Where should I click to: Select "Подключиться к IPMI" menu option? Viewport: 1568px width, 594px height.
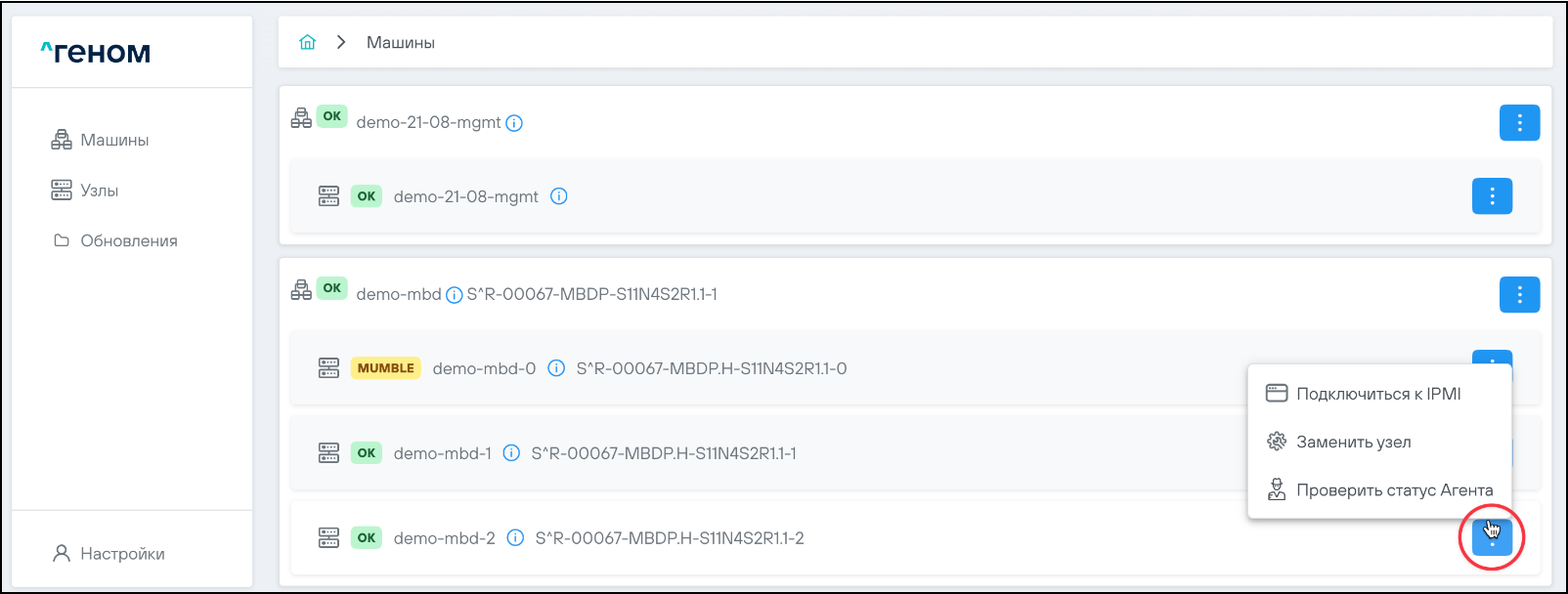pyautogui.click(x=1378, y=394)
